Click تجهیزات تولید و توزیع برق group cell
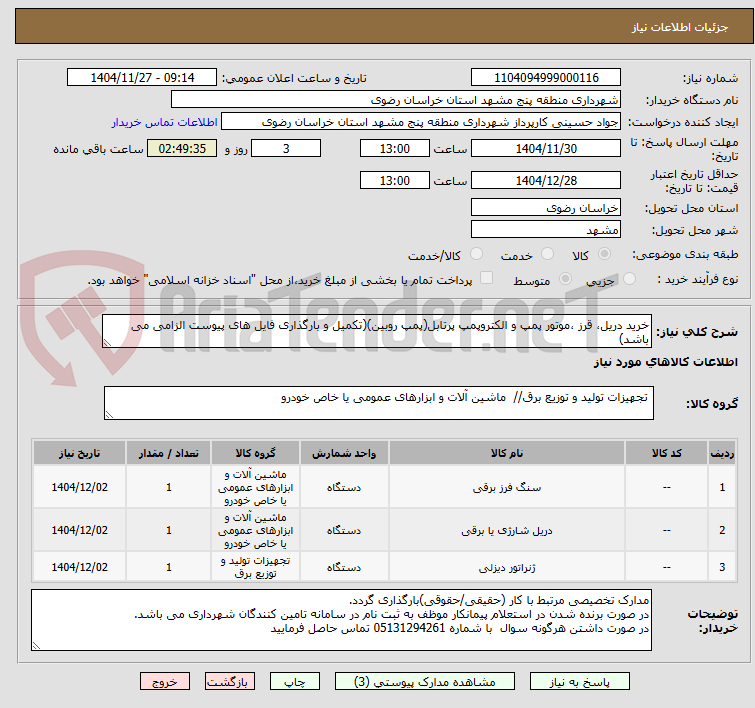Screen dimensions: 755x708 [x=255, y=567]
